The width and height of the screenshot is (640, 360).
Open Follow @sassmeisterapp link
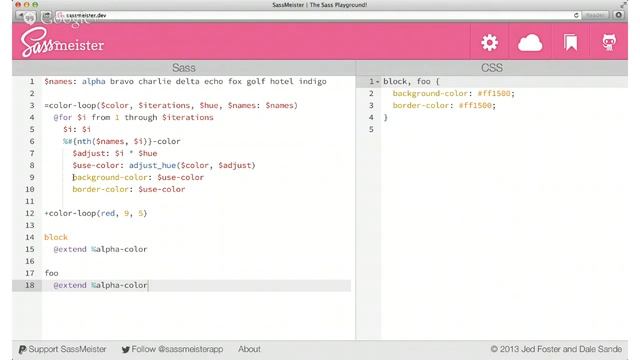click(x=172, y=349)
